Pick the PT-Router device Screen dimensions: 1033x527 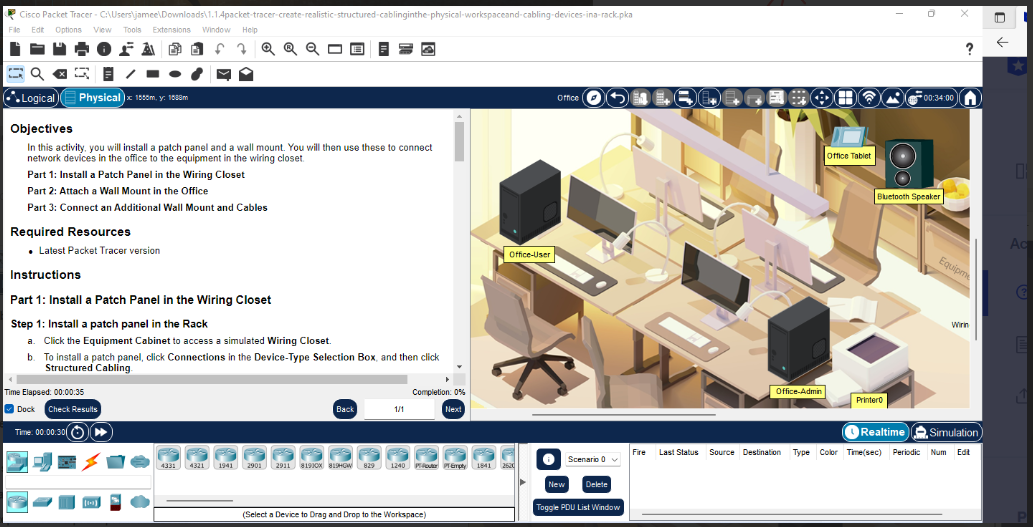426,457
